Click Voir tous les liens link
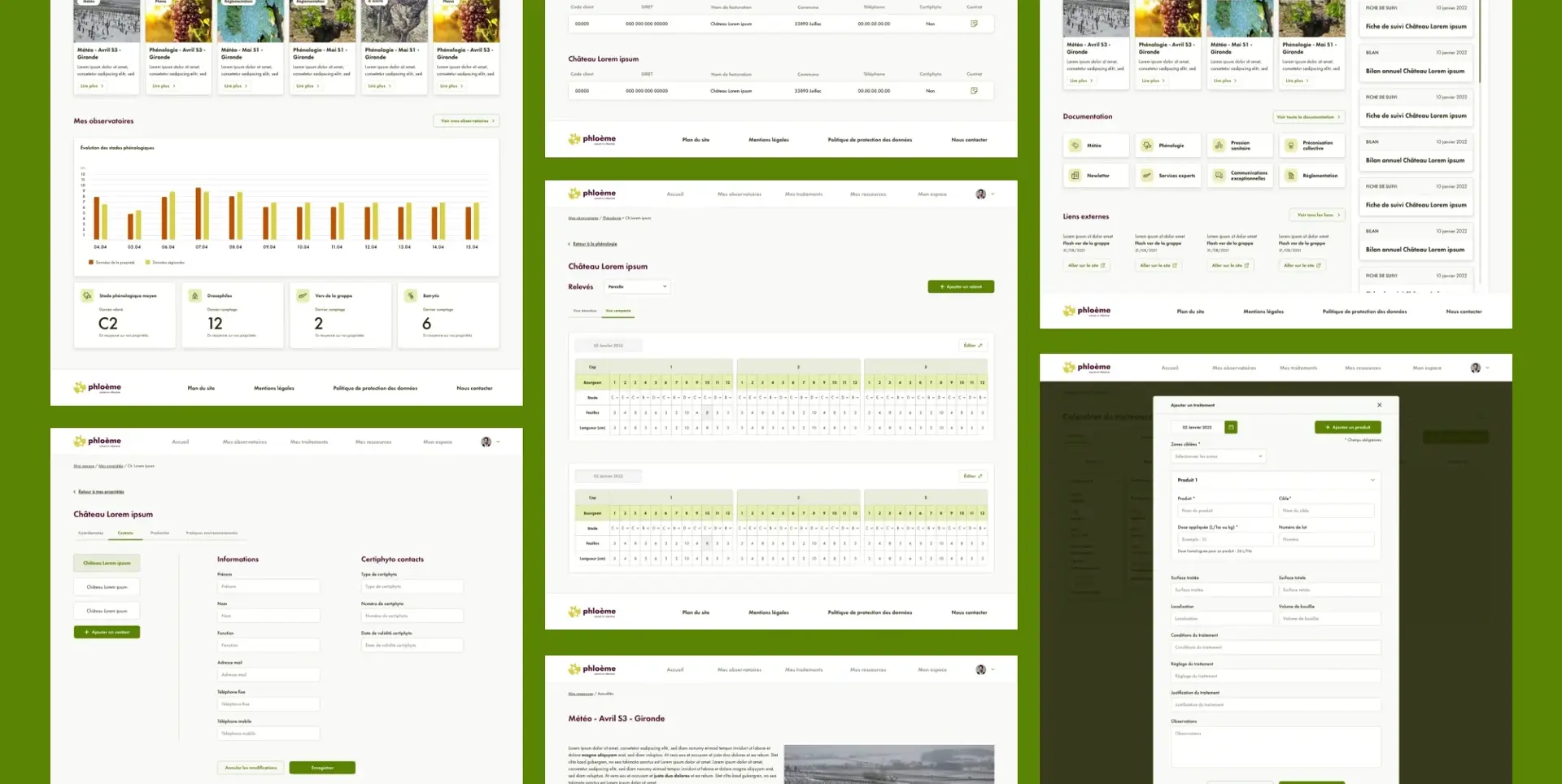Viewport: 1562px width, 784px height. click(x=1318, y=215)
